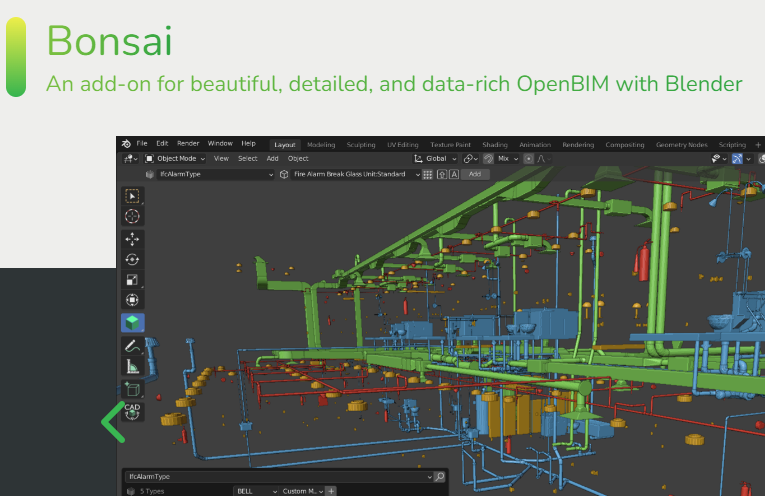Viewport: 765px width, 496px height.
Task: Click the '5 Types' label
Action: (152, 491)
